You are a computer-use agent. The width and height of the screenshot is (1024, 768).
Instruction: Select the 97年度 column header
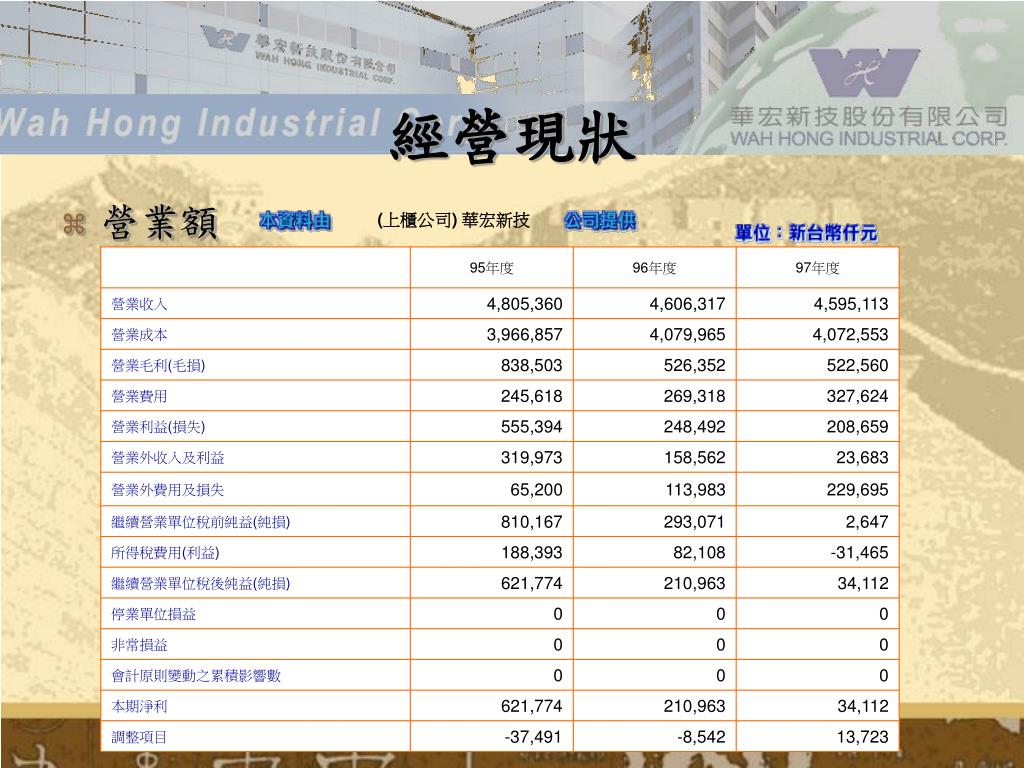(818, 268)
